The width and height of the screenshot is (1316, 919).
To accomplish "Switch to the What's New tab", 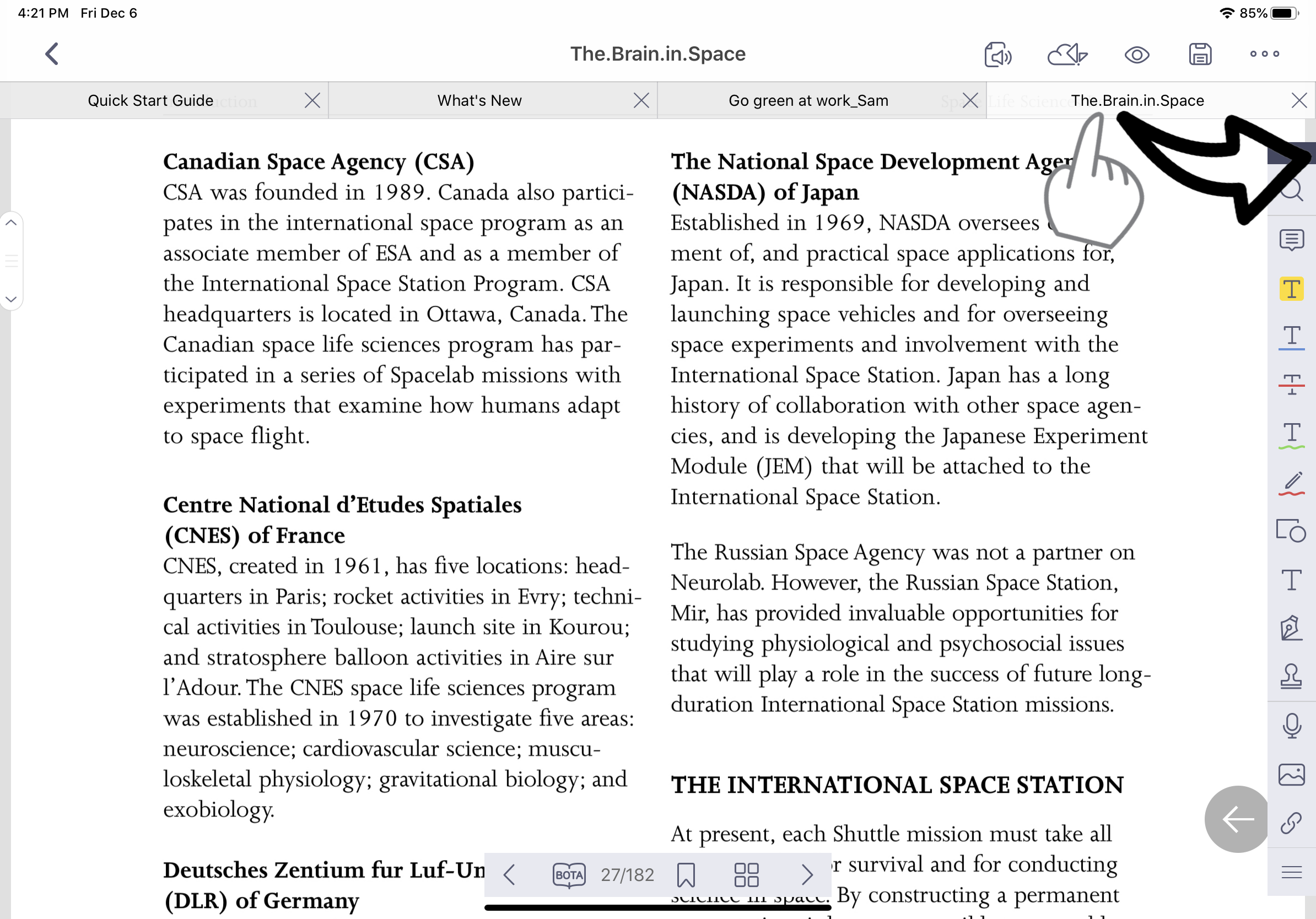I will tap(479, 100).
